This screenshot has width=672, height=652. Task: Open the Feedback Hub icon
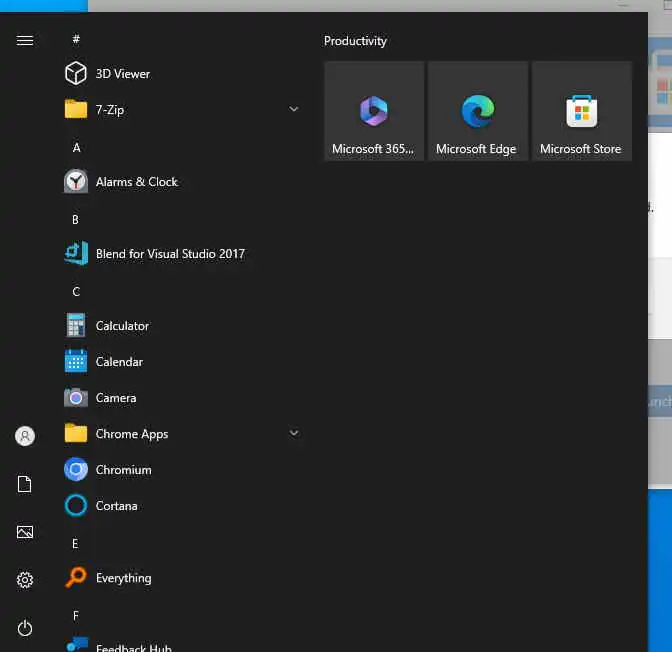[x=77, y=645]
